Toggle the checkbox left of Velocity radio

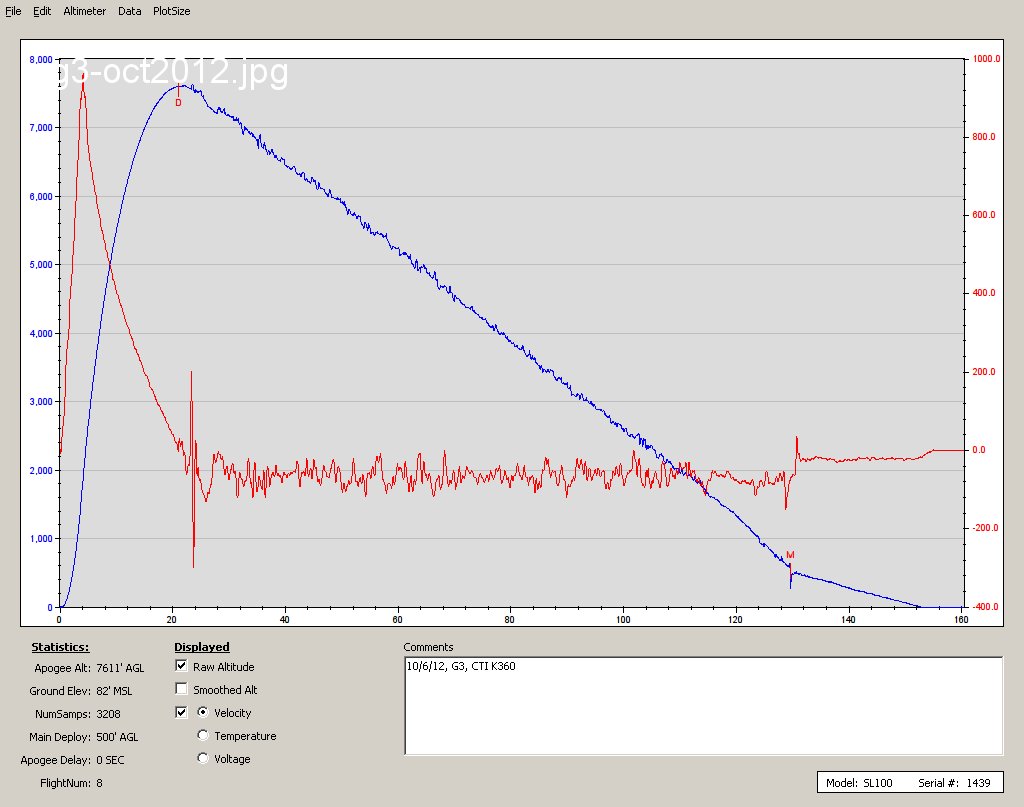[181, 713]
